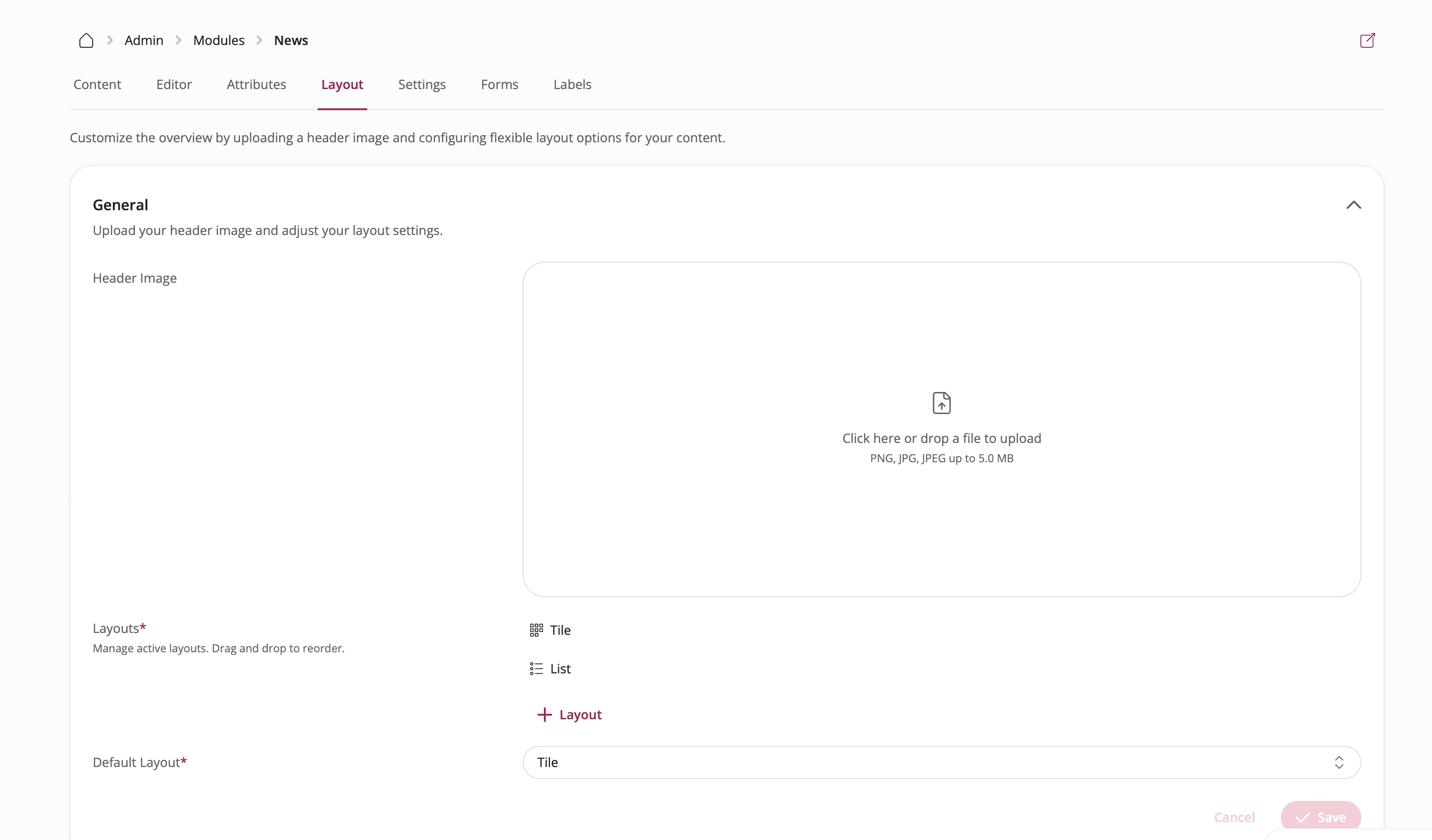Switch to the Forms tab
This screenshot has height=840, width=1432.
(x=499, y=84)
